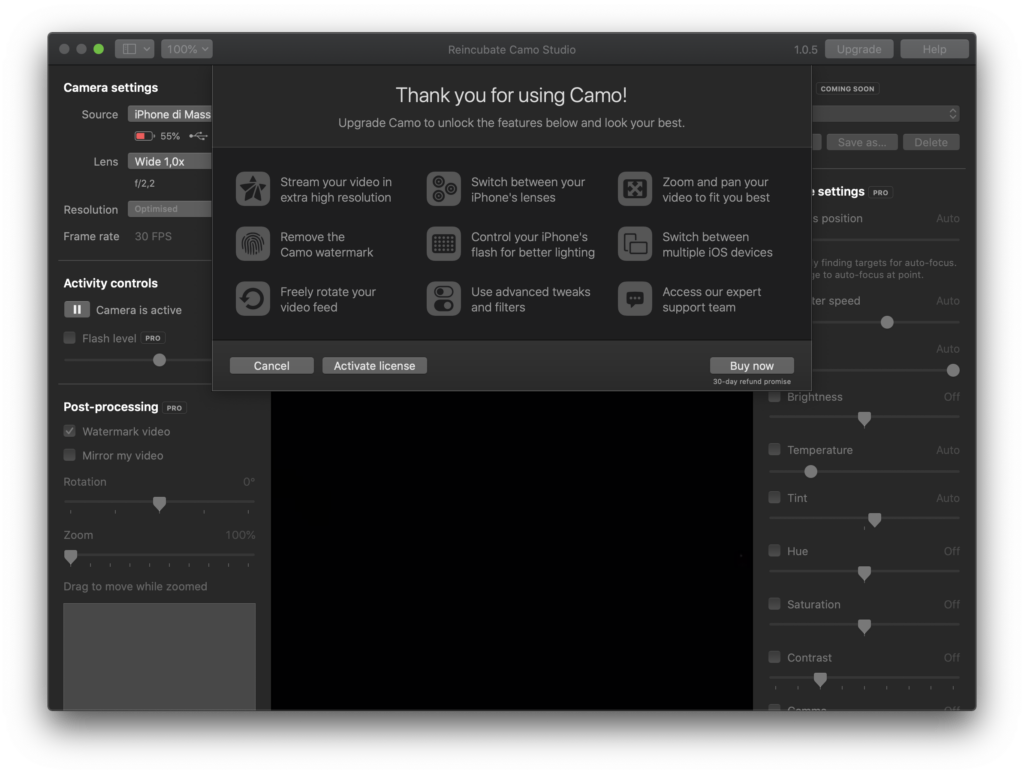
Task: Open the Resolution Optimised dropdown
Action: 170,209
